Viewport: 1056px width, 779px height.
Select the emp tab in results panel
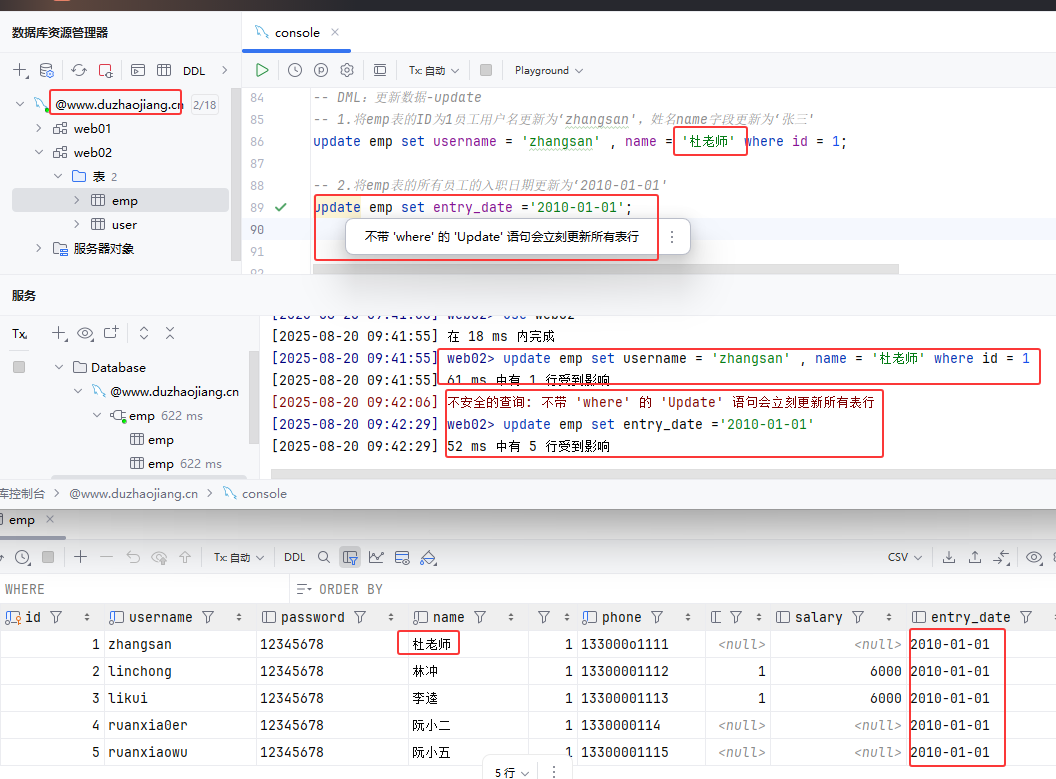pyautogui.click(x=20, y=520)
